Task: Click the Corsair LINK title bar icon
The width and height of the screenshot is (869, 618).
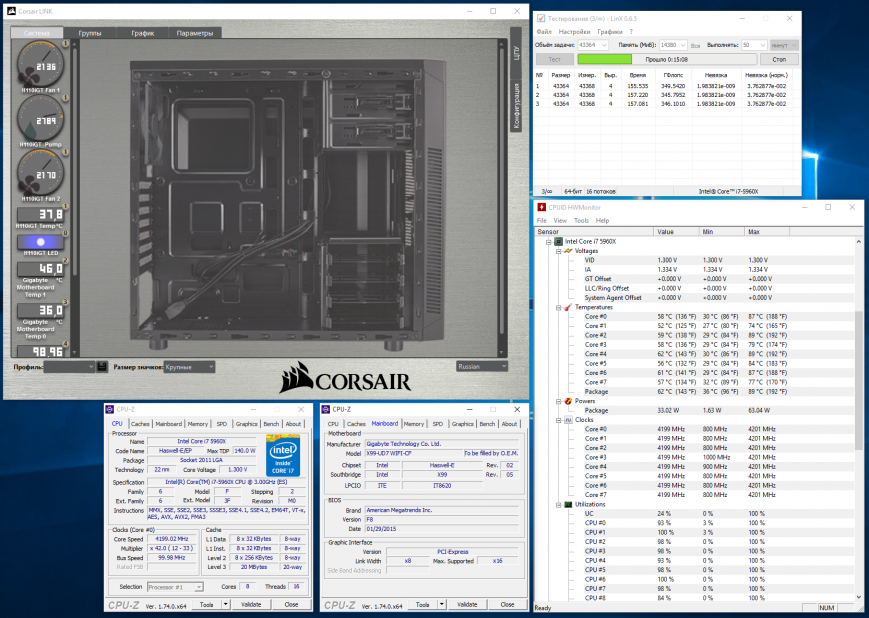Action: pyautogui.click(x=11, y=11)
